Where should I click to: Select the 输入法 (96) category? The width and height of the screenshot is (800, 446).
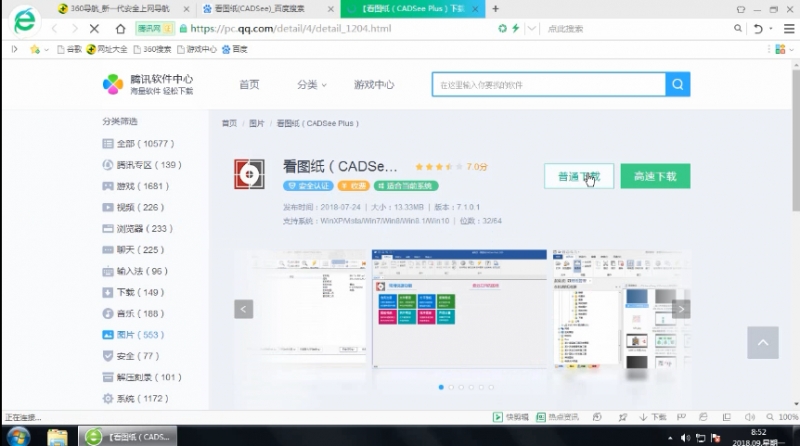click(x=135, y=271)
